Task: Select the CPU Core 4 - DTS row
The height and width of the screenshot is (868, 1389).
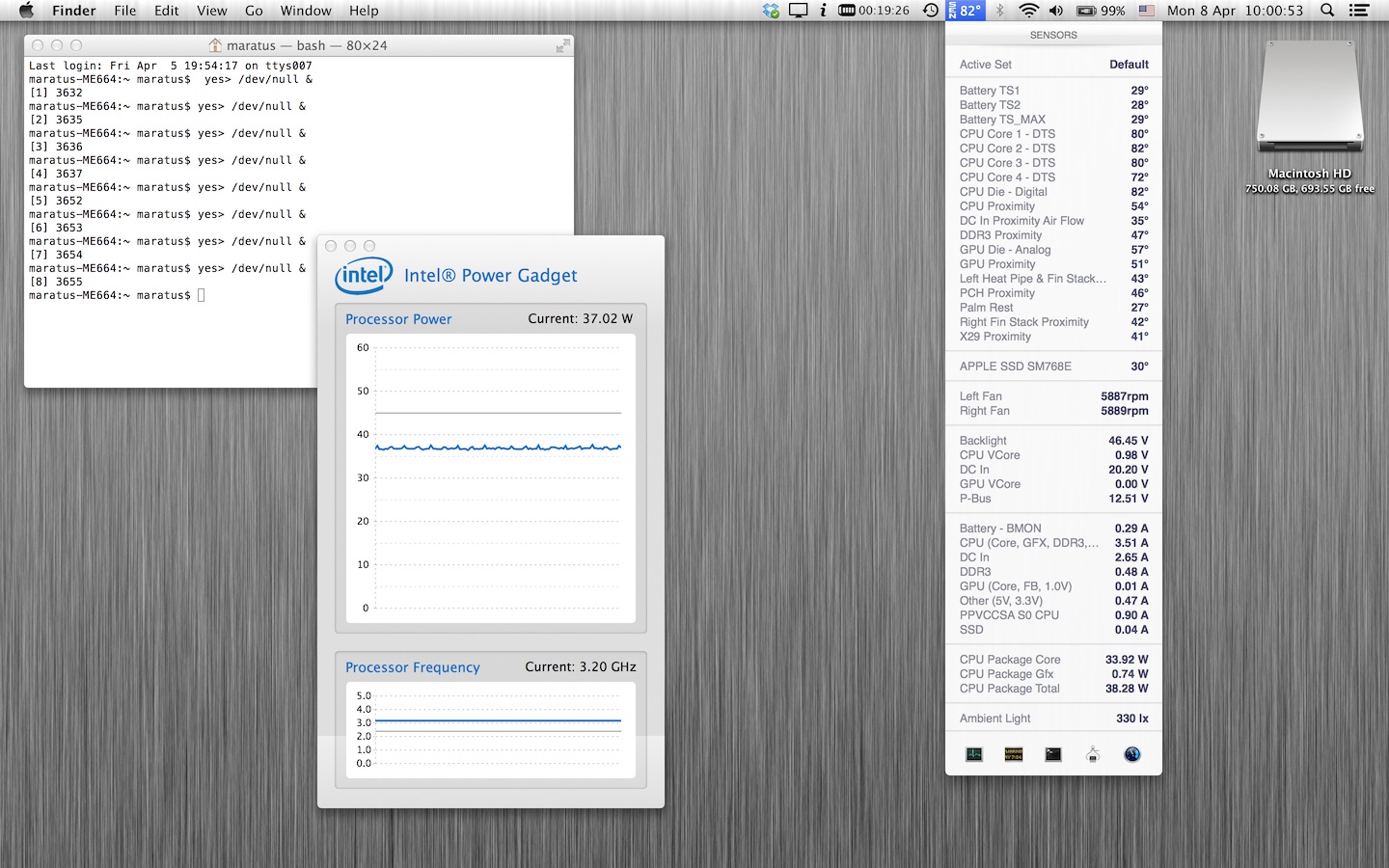Action: pyautogui.click(x=1053, y=177)
